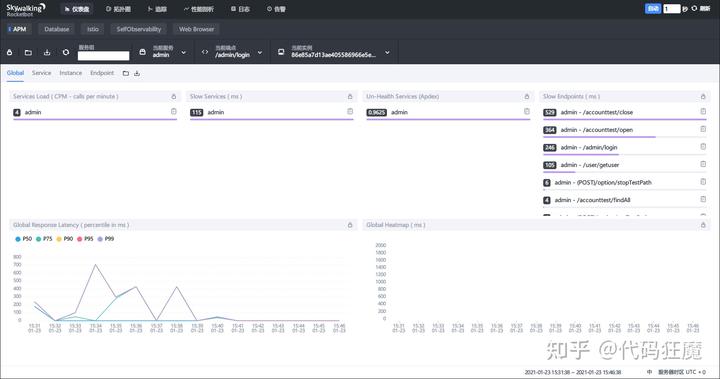
Task: Copy the admin - /accounttest/close endpoint name
Action: click(703, 112)
